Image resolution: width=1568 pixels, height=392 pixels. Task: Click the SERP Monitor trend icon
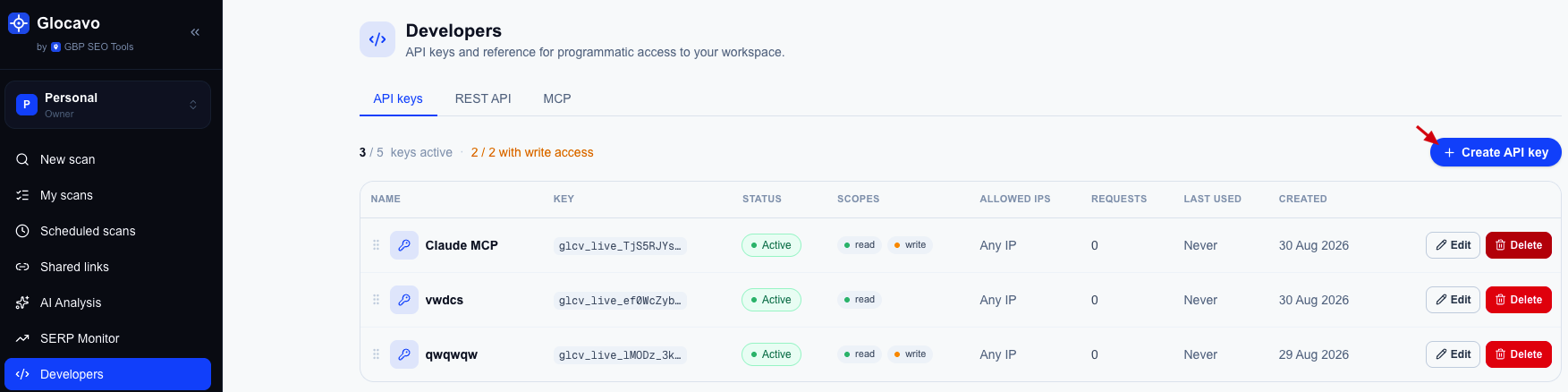[x=22, y=338]
